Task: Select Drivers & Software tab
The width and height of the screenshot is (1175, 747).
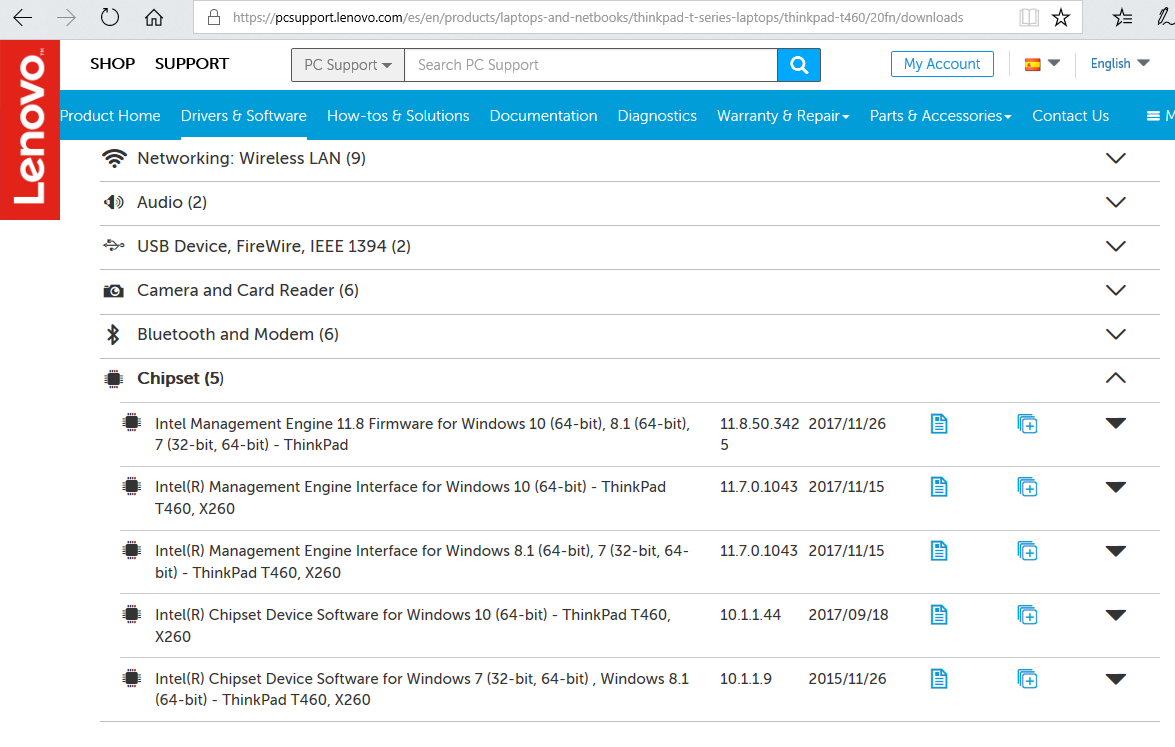Action: click(x=244, y=115)
